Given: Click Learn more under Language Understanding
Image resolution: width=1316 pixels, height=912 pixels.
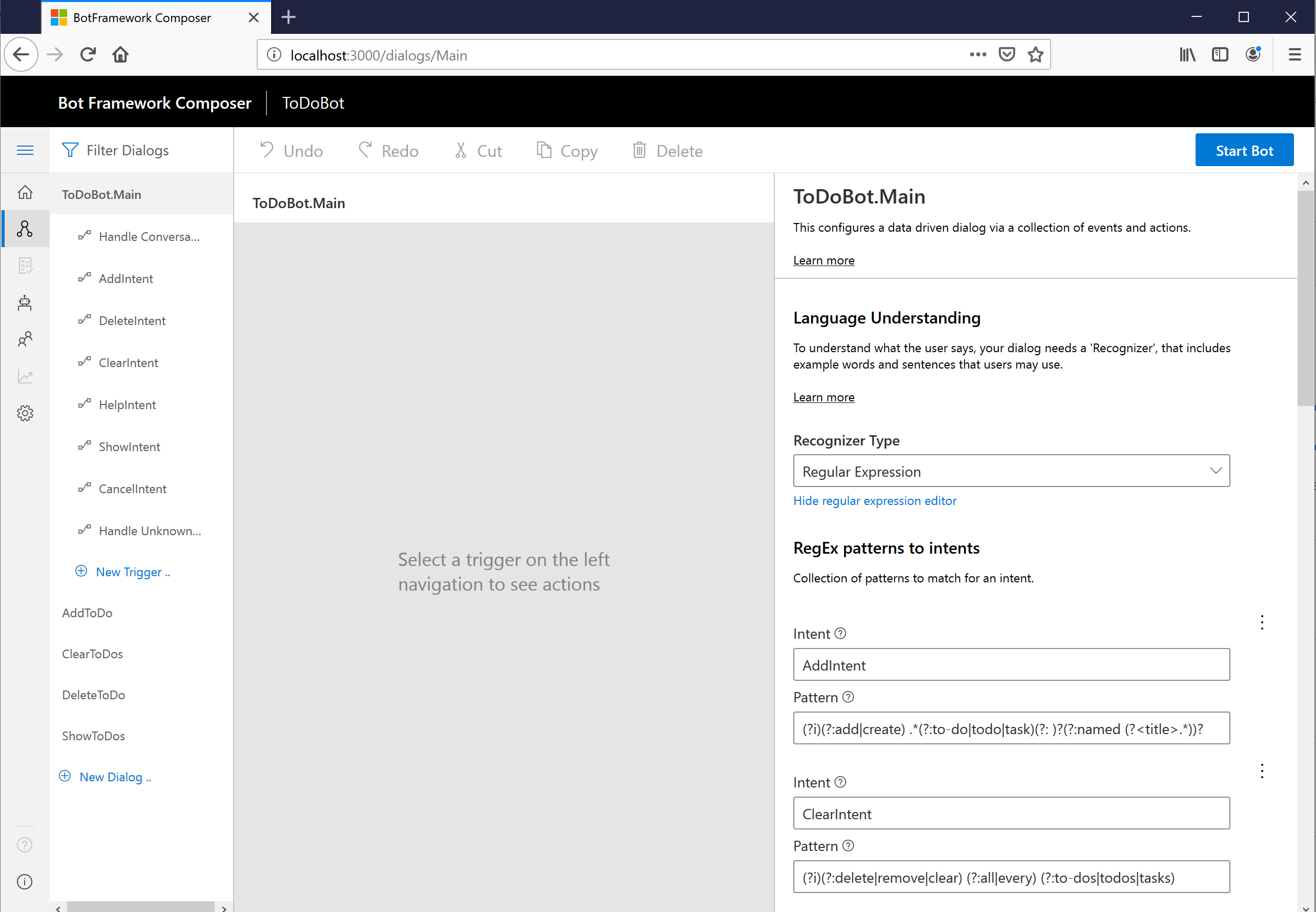Looking at the screenshot, I should [x=823, y=397].
